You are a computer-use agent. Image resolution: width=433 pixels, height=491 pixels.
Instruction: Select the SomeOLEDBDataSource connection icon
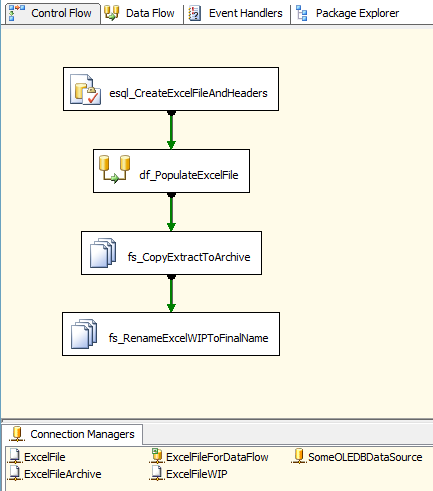299,456
